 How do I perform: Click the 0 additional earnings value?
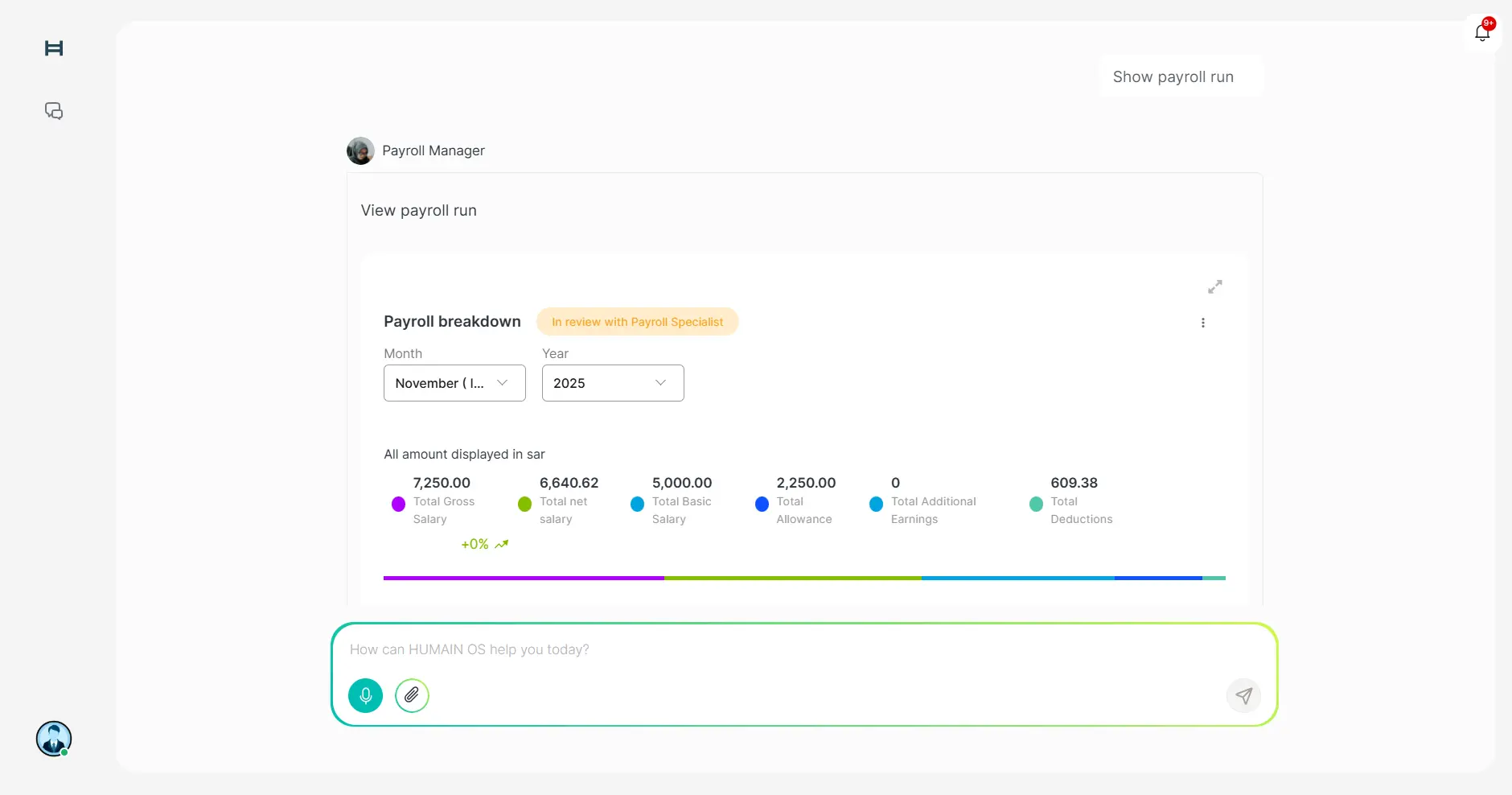[895, 483]
